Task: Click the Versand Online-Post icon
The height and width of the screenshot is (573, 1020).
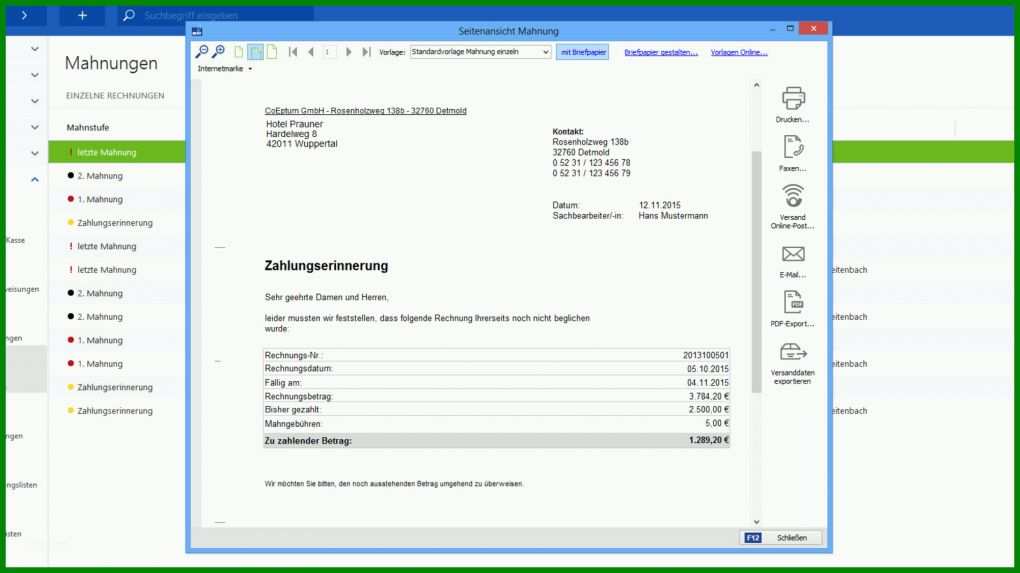Action: tap(793, 196)
